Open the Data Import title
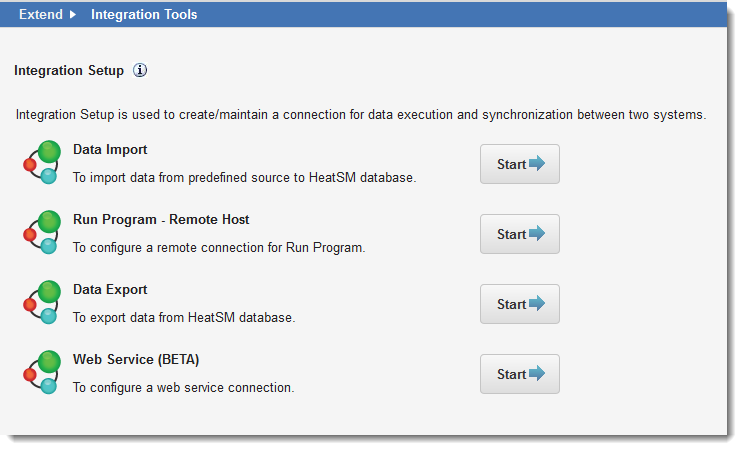The image size is (742, 450). tap(110, 150)
